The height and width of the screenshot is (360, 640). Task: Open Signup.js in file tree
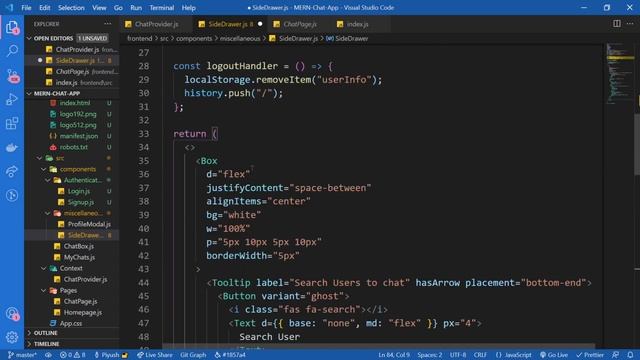tap(80, 202)
